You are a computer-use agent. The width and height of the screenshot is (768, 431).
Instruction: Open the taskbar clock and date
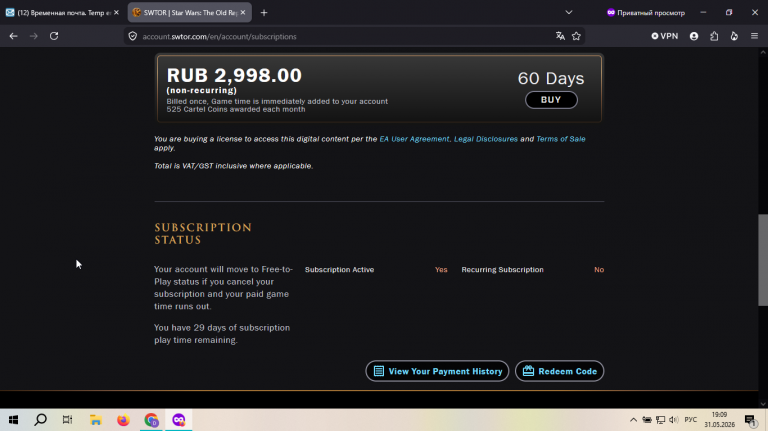tap(720, 420)
